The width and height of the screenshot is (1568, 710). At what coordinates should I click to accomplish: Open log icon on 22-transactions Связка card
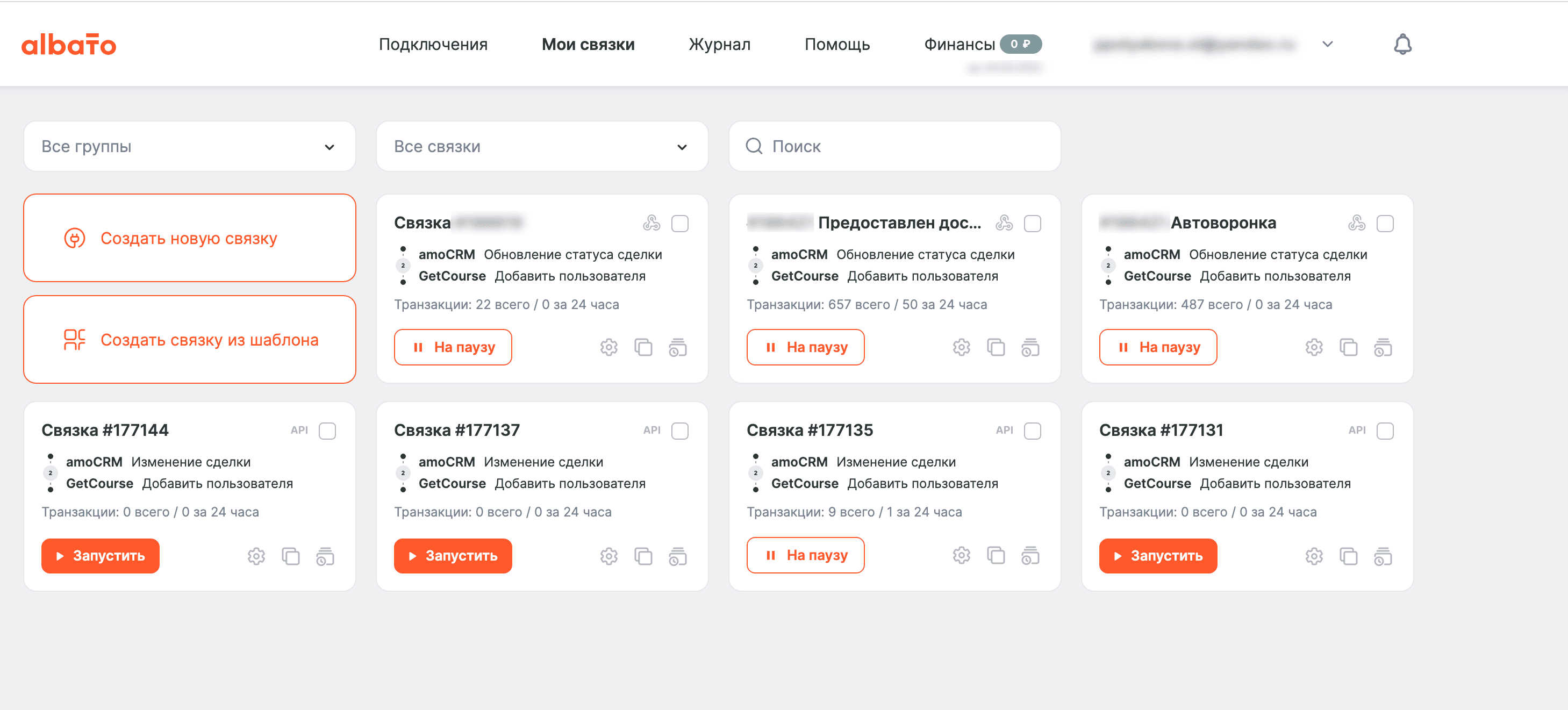point(677,347)
